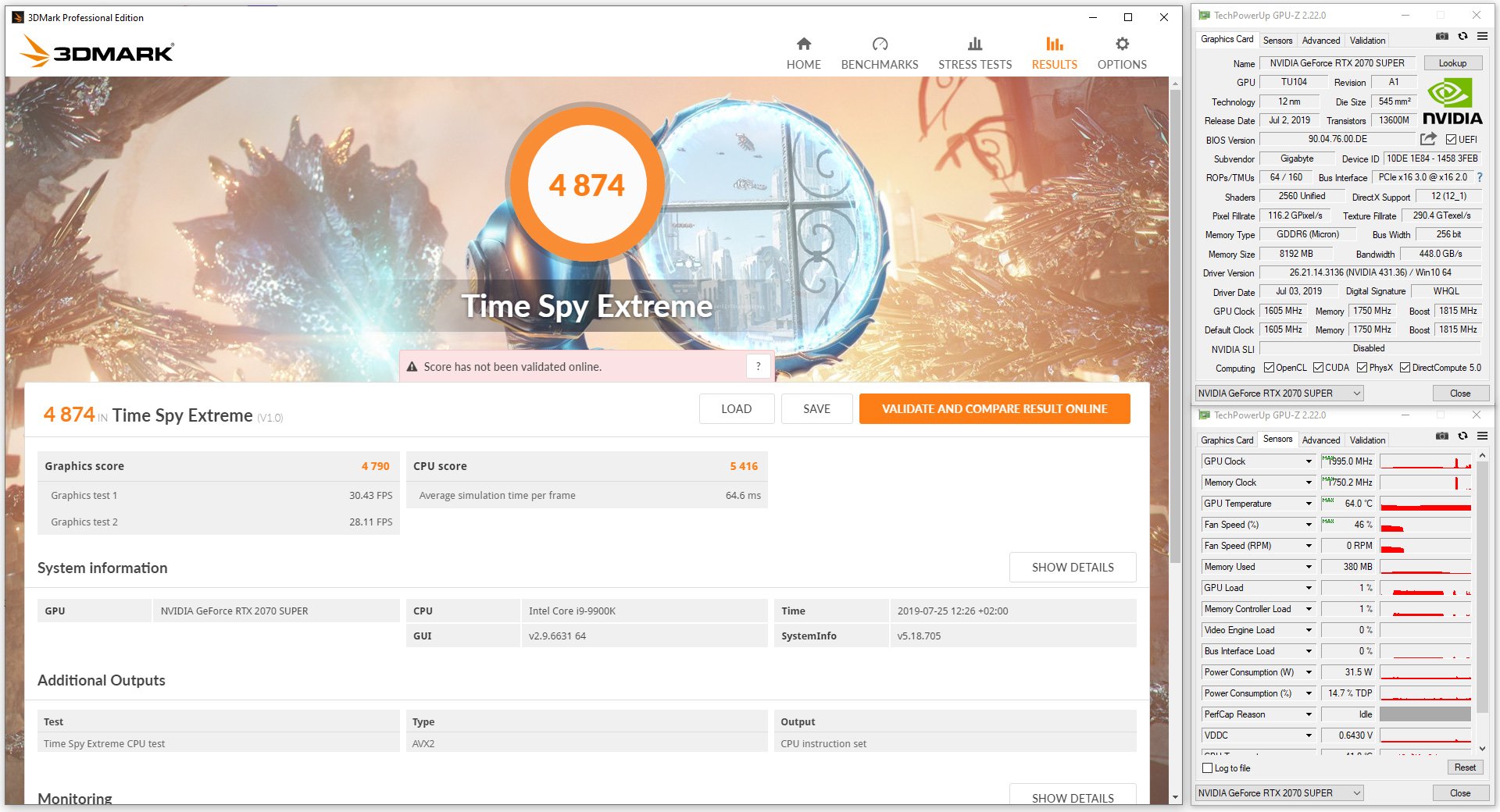Image resolution: width=1500 pixels, height=812 pixels.
Task: Show details for Monitoring section
Action: pos(1073,796)
